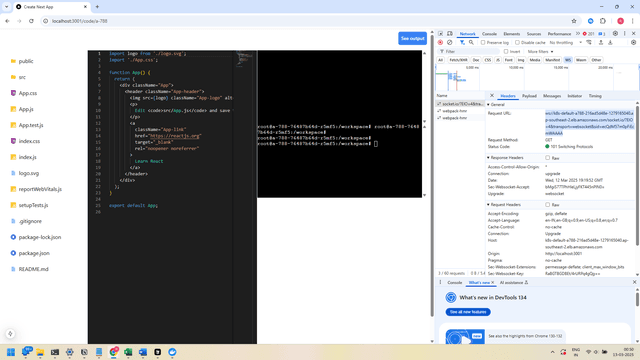The width and height of the screenshot is (640, 360).
Task: Toggle the All request type filter
Action: click(x=440, y=60)
